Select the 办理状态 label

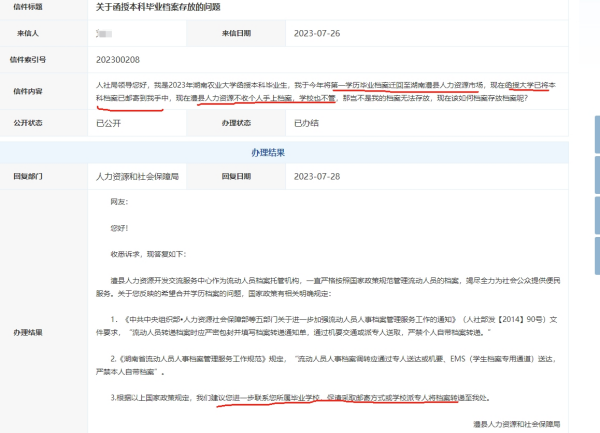click(236, 123)
